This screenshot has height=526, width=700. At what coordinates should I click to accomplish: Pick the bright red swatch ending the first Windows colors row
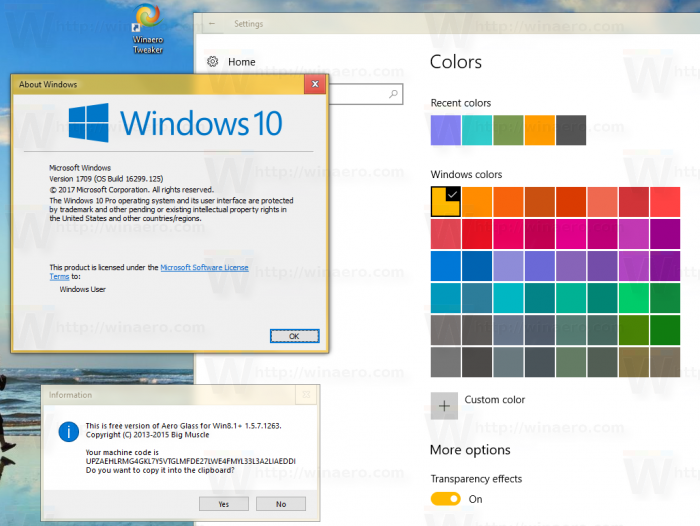(665, 202)
